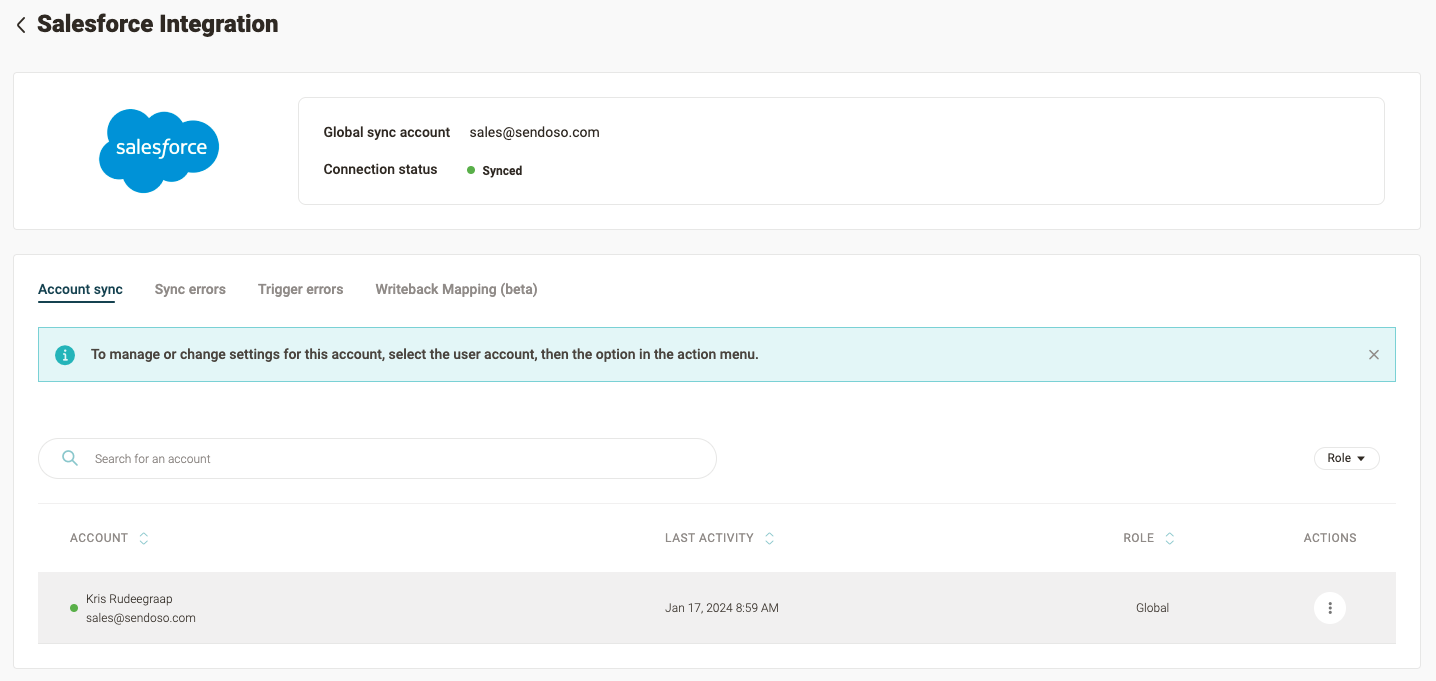Viewport: 1436px width, 681px height.
Task: Sort by the Last Activity column arrows
Action: 769,538
